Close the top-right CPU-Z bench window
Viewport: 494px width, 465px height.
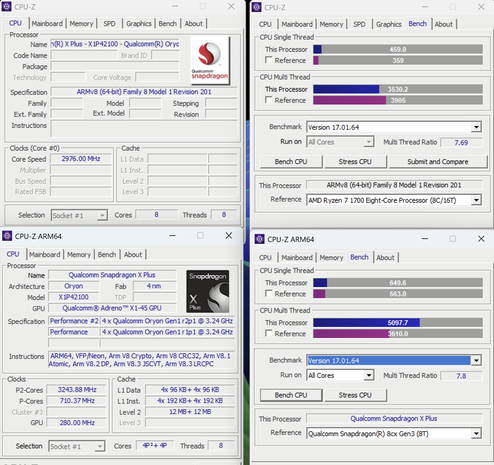pyautogui.click(x=481, y=7)
